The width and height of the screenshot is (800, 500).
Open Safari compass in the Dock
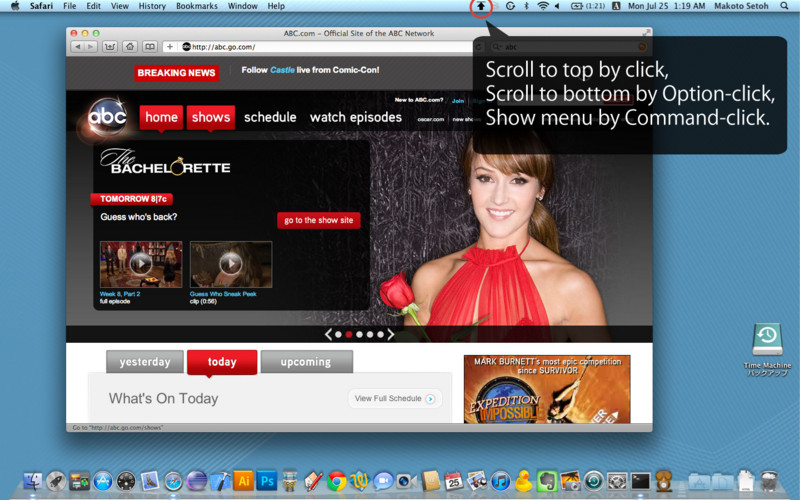tap(173, 481)
